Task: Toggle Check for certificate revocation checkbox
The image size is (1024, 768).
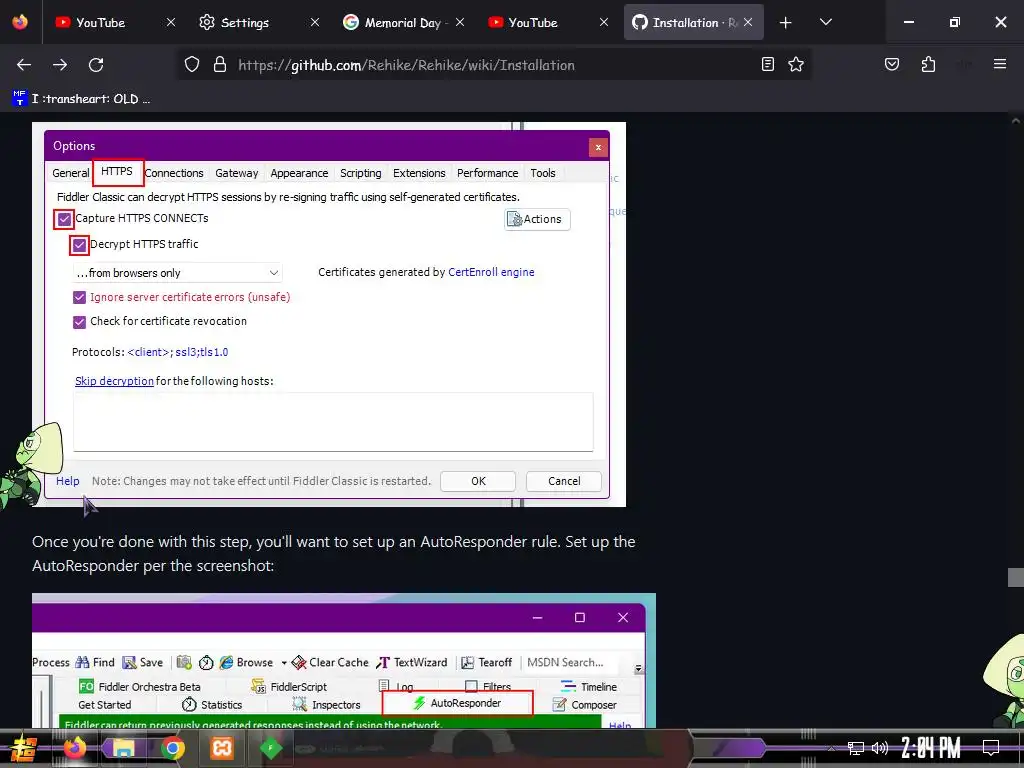Action: pos(79,322)
